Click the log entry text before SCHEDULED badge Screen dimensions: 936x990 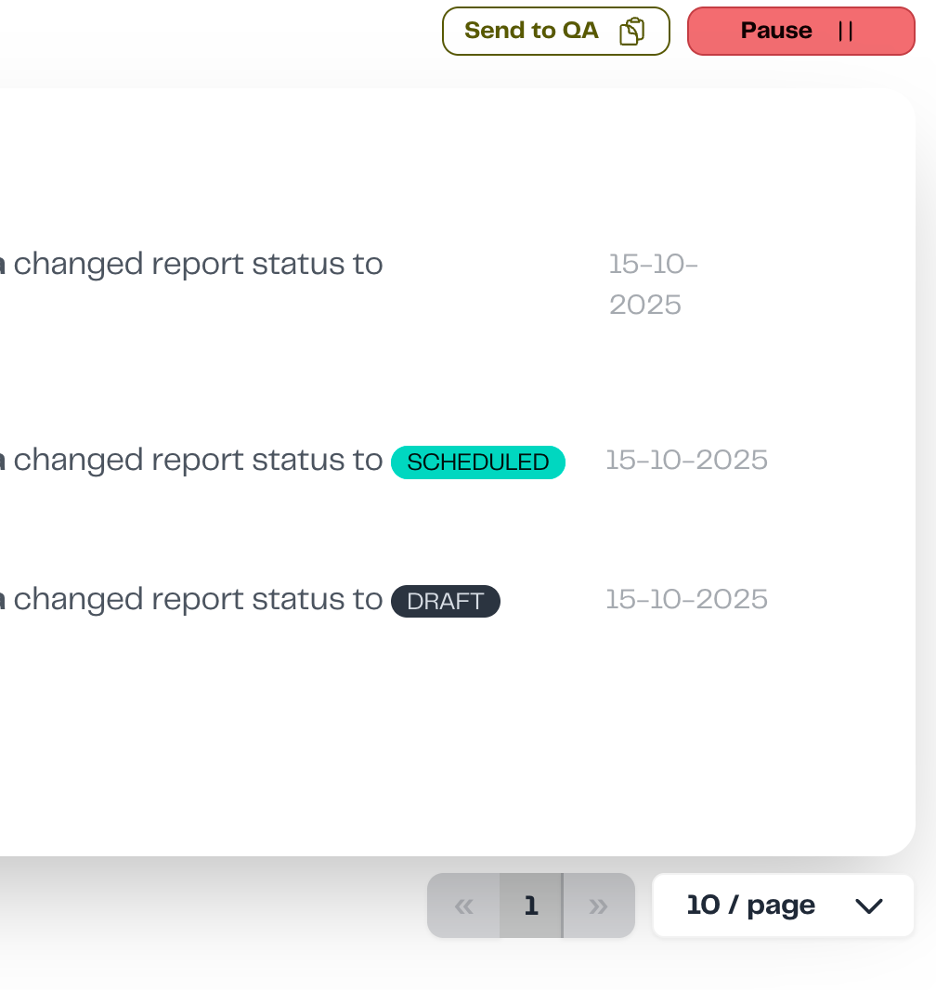(198, 460)
